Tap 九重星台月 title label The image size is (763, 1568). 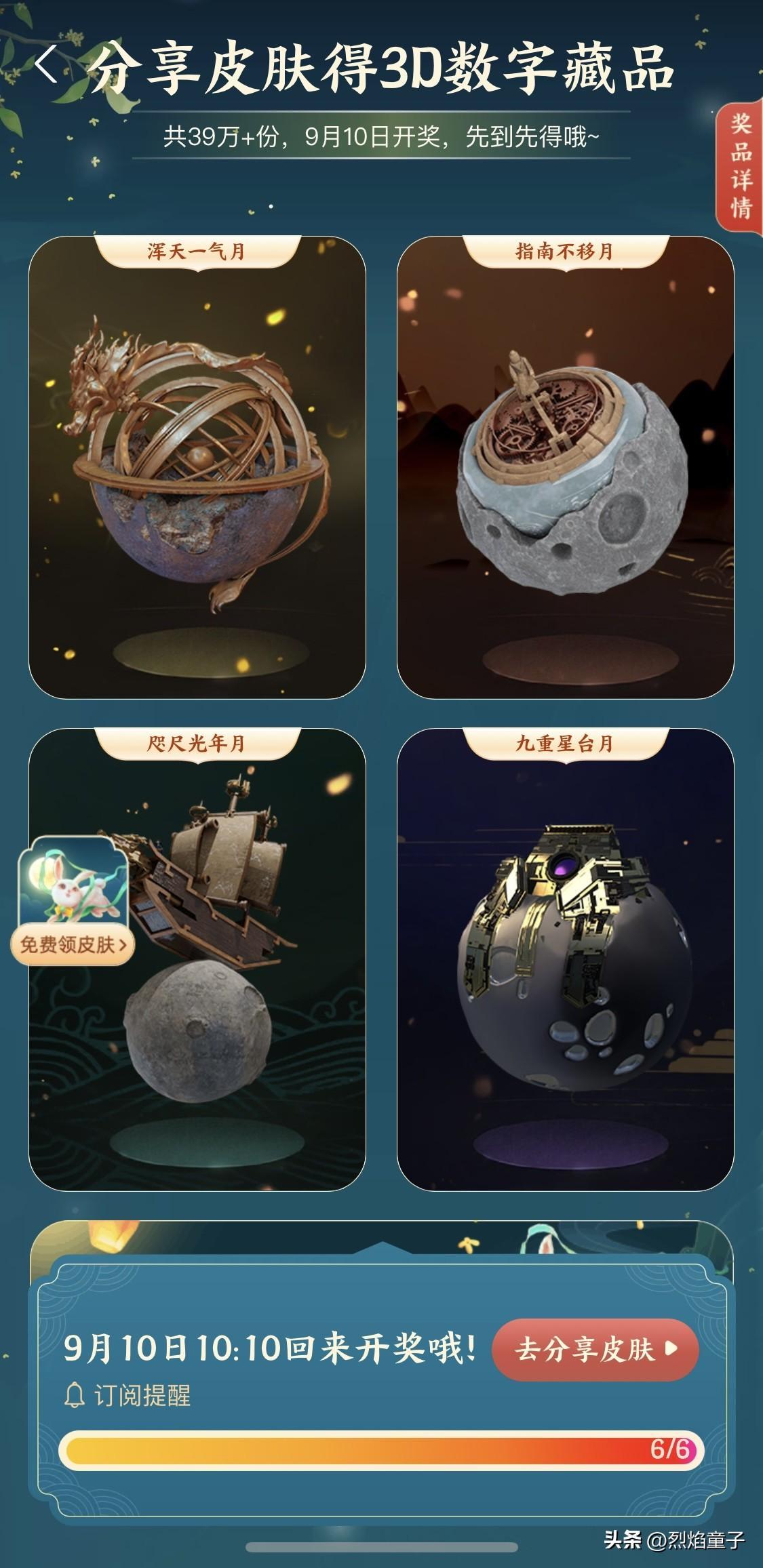(564, 744)
